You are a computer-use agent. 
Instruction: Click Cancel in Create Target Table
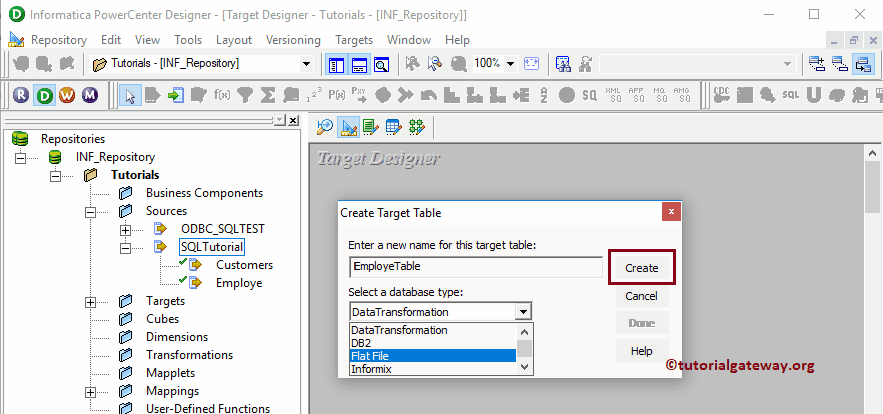641,296
